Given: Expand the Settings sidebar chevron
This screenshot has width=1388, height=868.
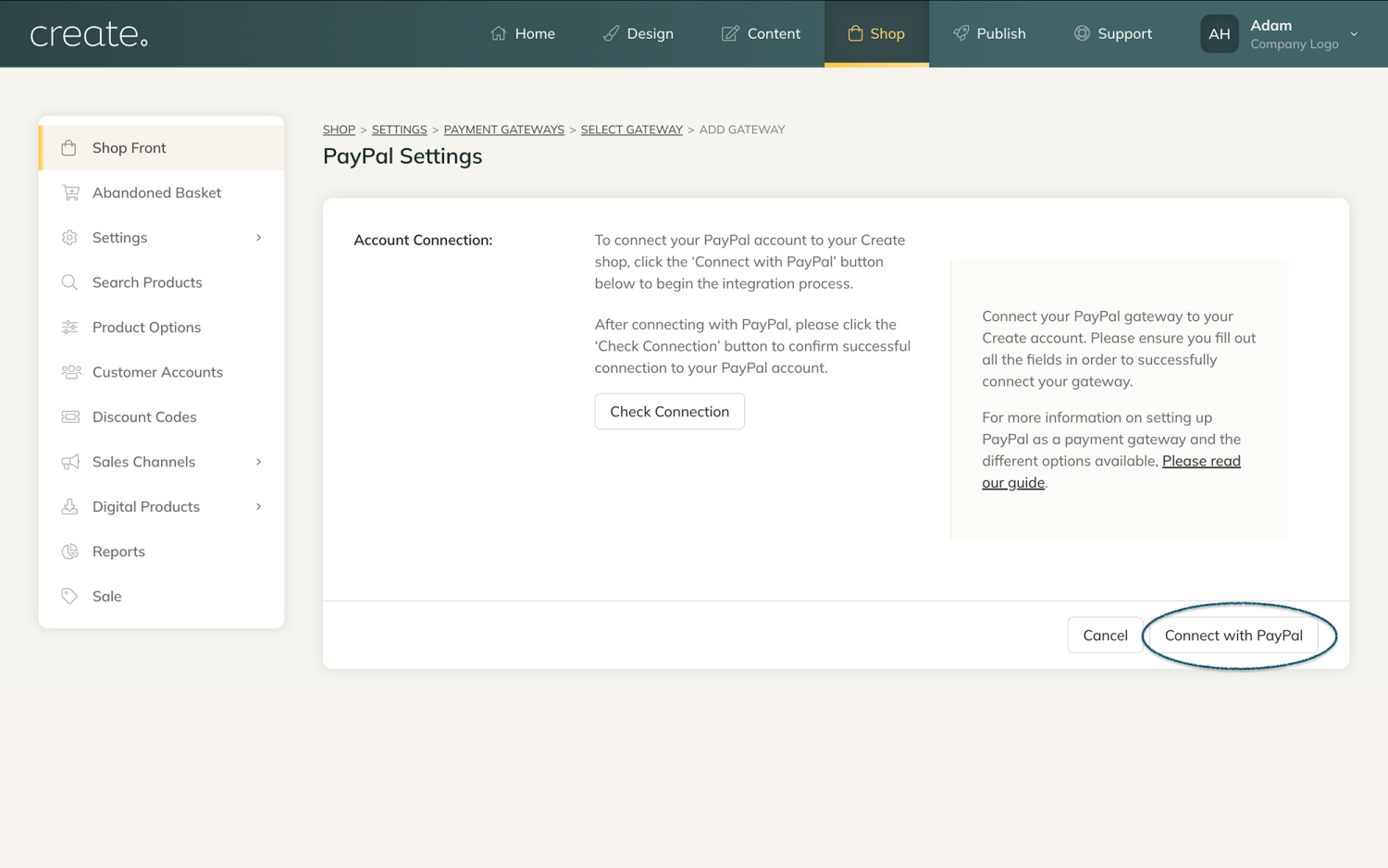Looking at the screenshot, I should point(258,237).
